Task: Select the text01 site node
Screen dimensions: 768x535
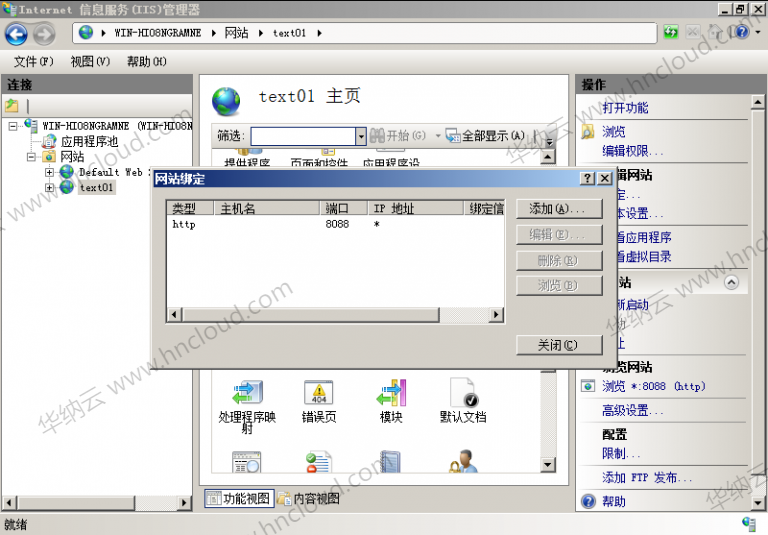Action: (96, 187)
